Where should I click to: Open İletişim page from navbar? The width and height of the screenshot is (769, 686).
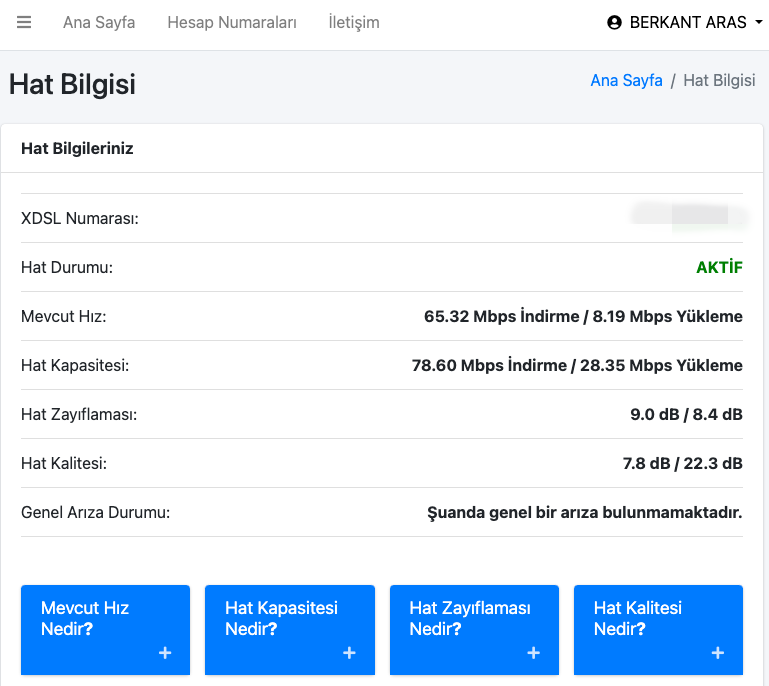tap(354, 22)
